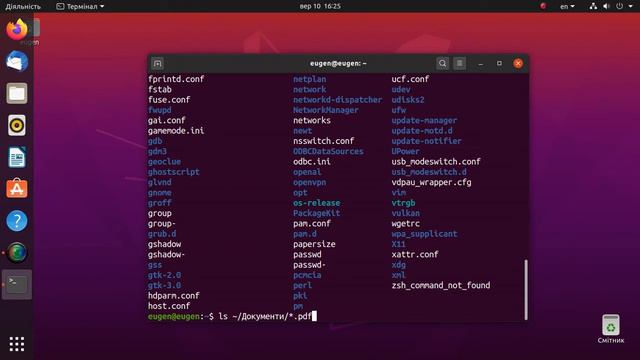Click the grub.d directory name
The width and height of the screenshot is (640, 360).
click(x=162, y=234)
